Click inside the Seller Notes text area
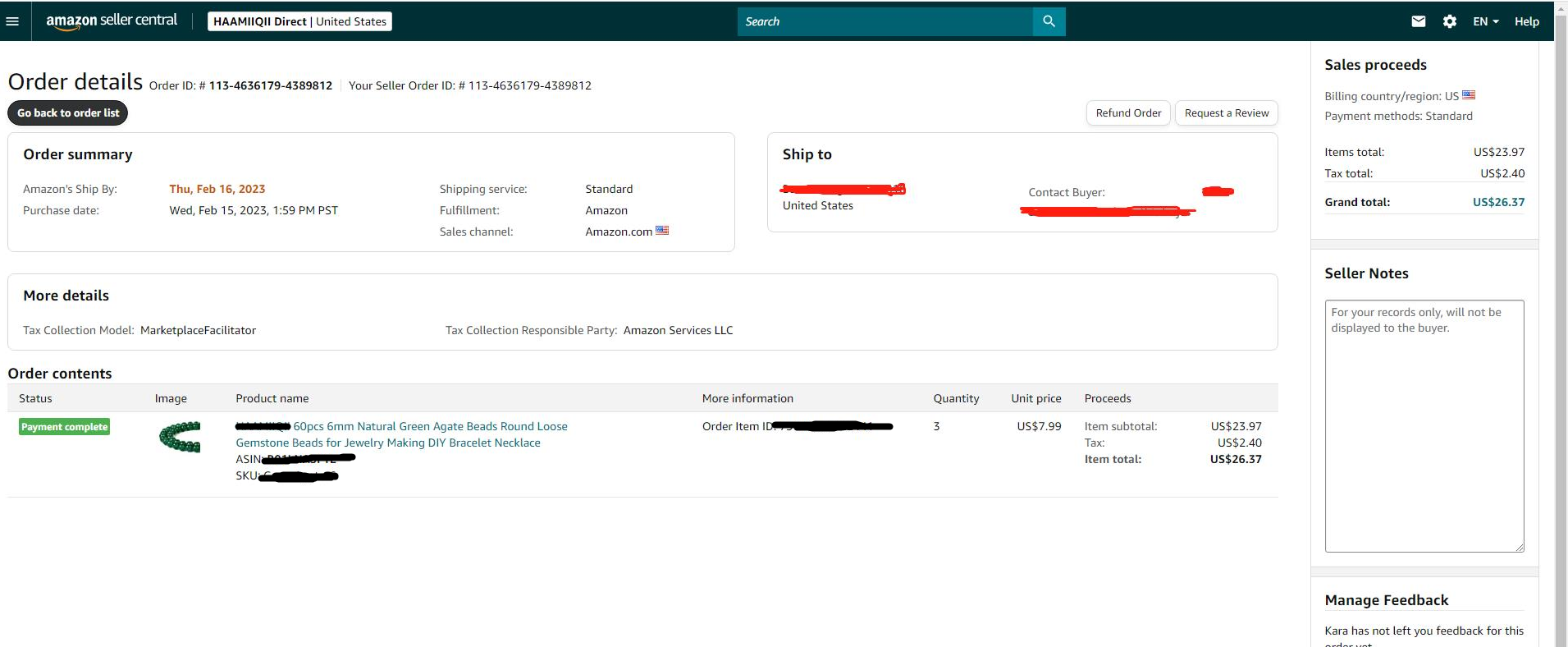Screen dimensions: 1568x647 click(x=1424, y=425)
